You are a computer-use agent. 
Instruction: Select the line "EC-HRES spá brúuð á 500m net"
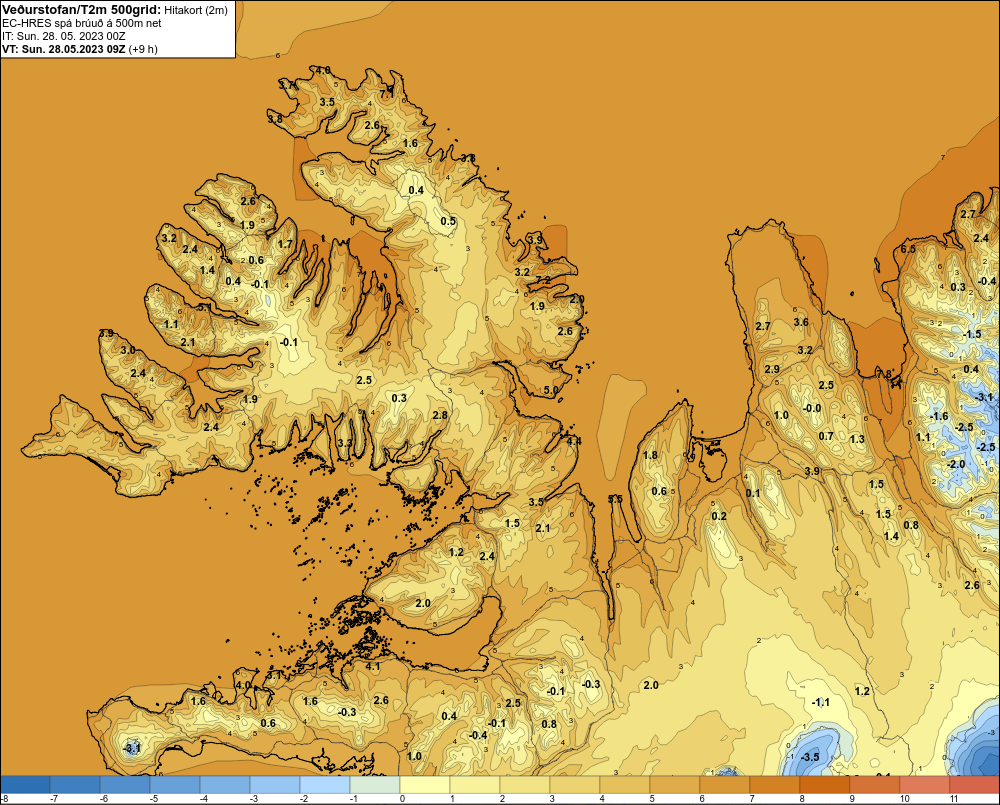click(x=82, y=24)
